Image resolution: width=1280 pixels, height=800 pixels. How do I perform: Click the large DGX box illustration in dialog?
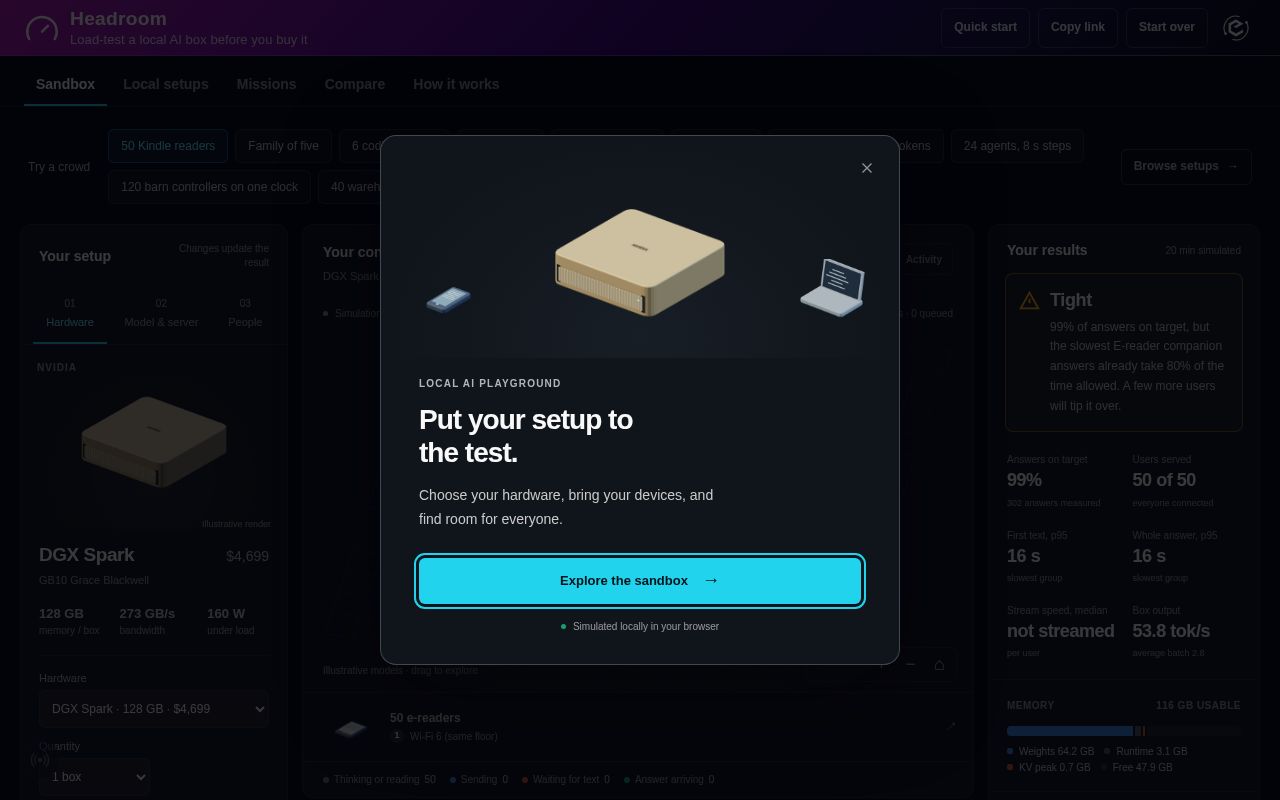pyautogui.click(x=640, y=262)
